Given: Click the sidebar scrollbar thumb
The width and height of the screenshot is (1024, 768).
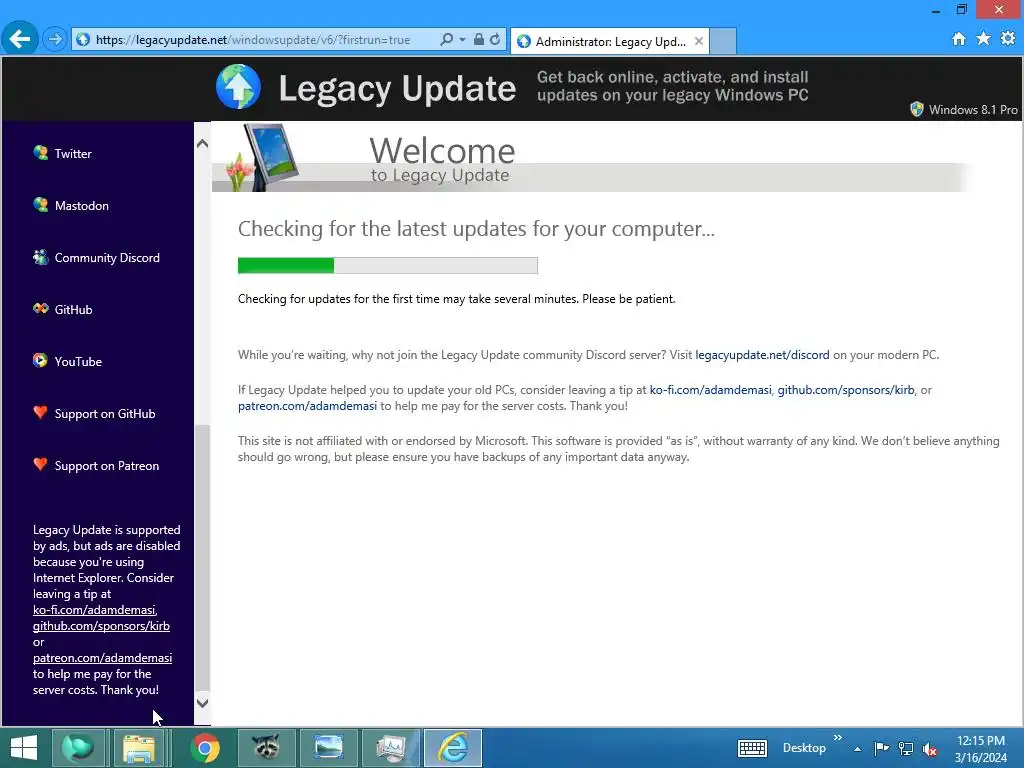Looking at the screenshot, I should tap(202, 556).
